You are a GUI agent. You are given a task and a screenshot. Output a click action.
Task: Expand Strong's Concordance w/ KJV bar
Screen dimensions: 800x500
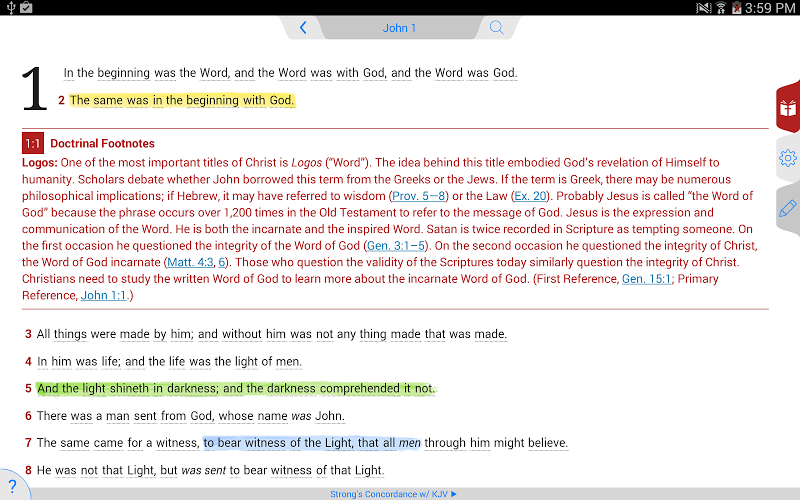coord(393,494)
